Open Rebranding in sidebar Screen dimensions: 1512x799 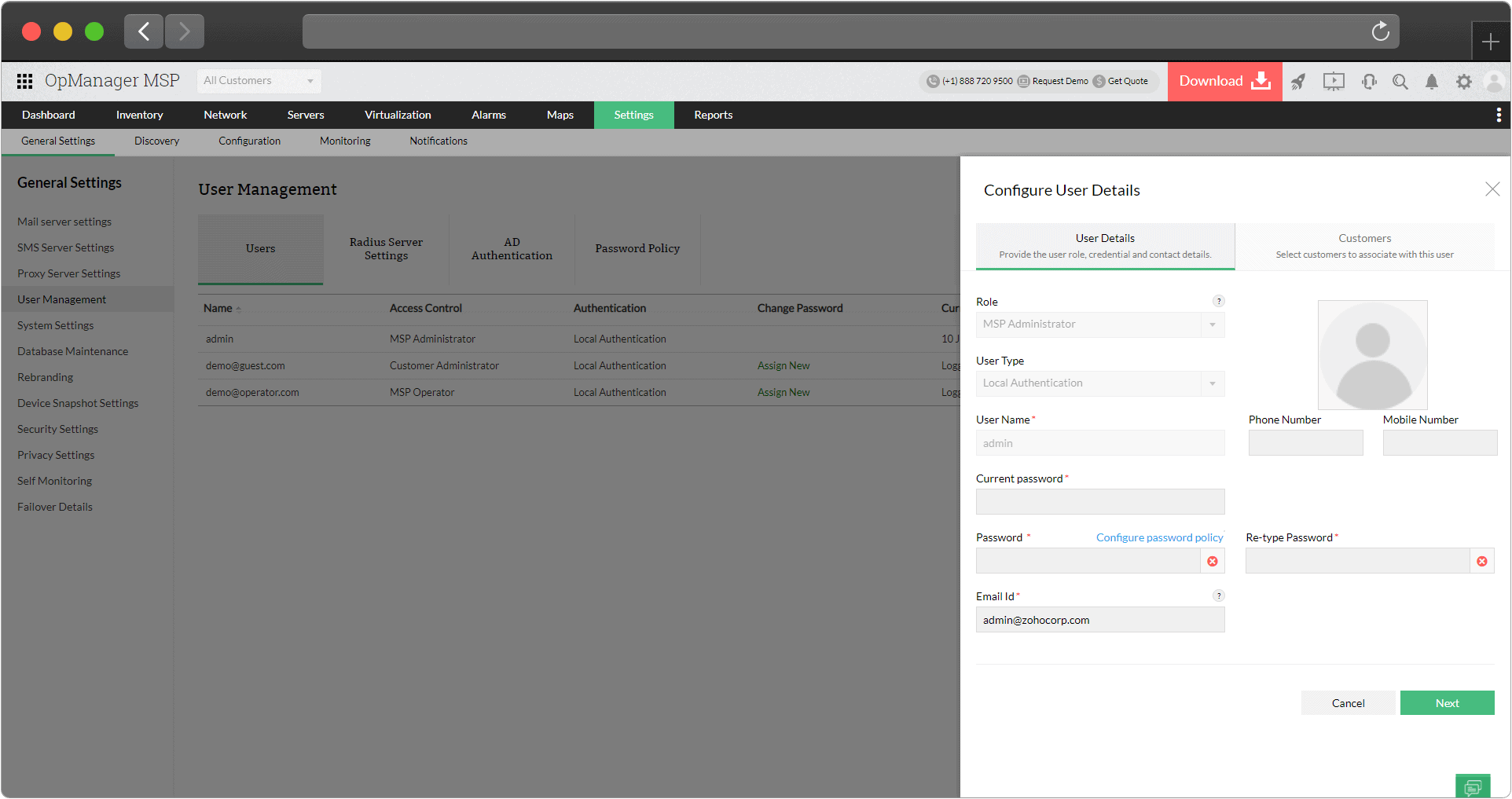(46, 378)
